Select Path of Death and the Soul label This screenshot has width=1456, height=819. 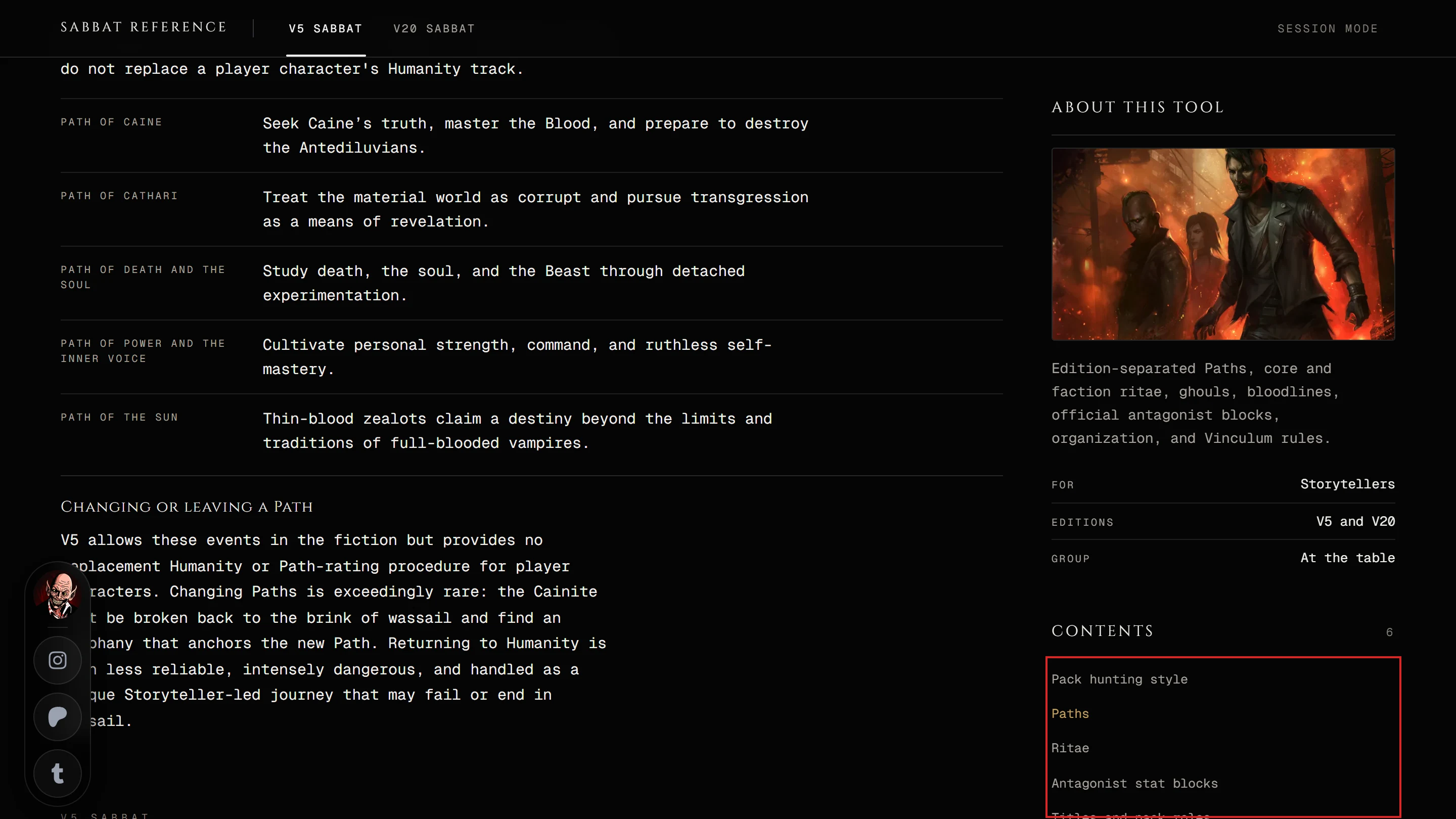[x=143, y=278]
